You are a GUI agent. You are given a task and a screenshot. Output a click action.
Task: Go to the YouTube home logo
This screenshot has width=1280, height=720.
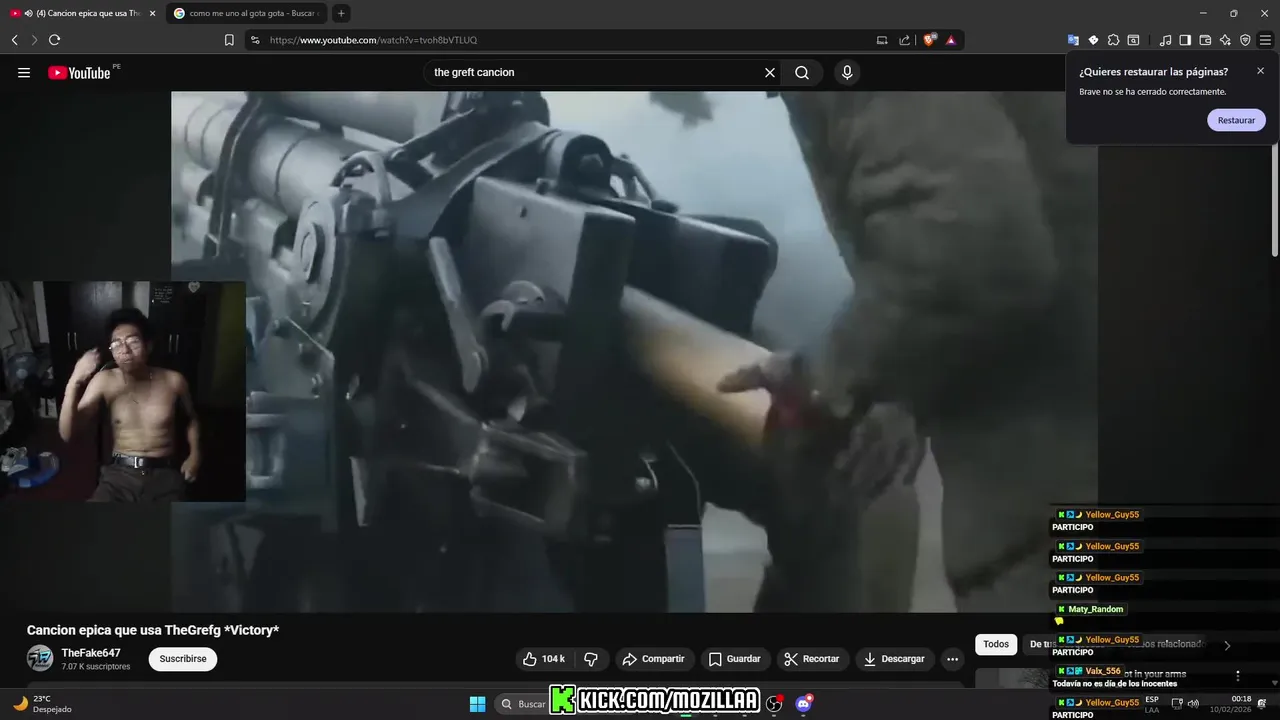(x=79, y=72)
